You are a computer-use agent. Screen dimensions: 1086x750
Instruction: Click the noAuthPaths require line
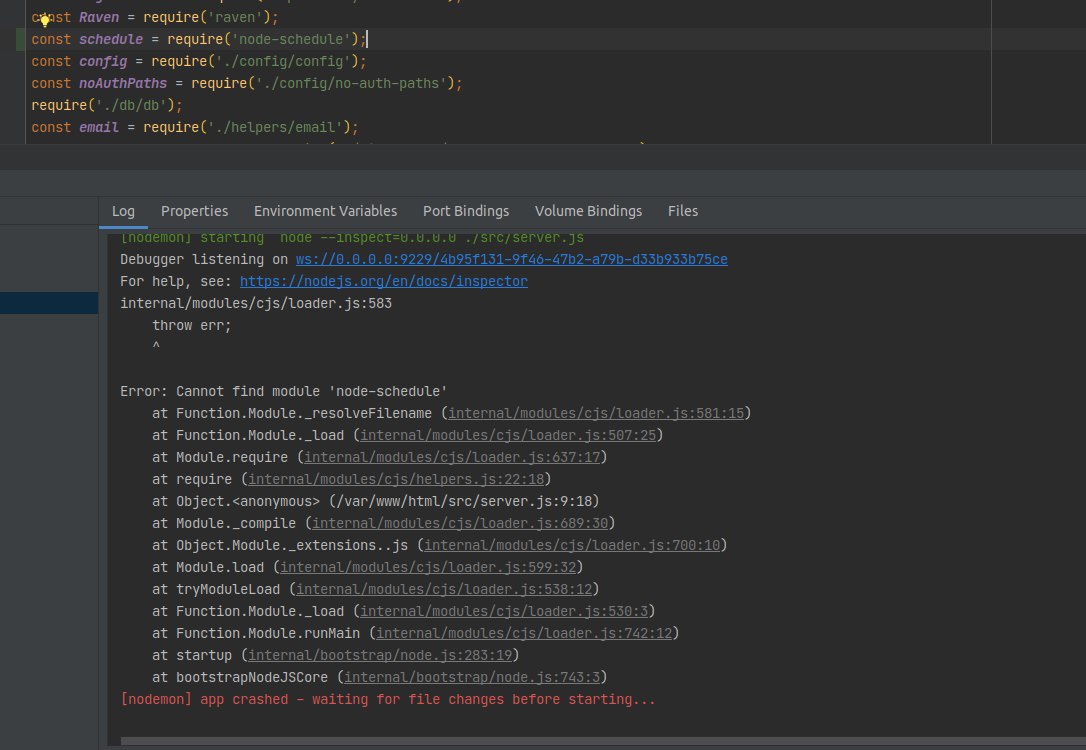247,84
